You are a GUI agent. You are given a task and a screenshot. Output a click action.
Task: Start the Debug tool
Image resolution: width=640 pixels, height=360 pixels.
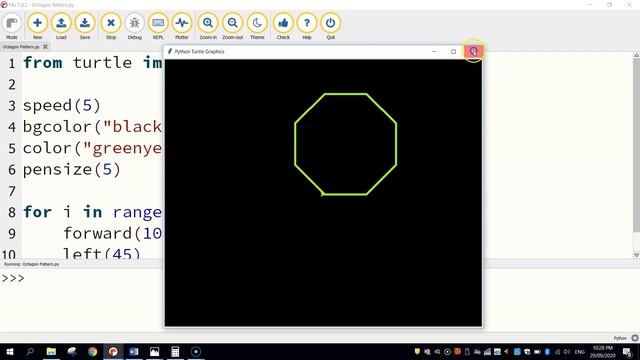[134, 26]
